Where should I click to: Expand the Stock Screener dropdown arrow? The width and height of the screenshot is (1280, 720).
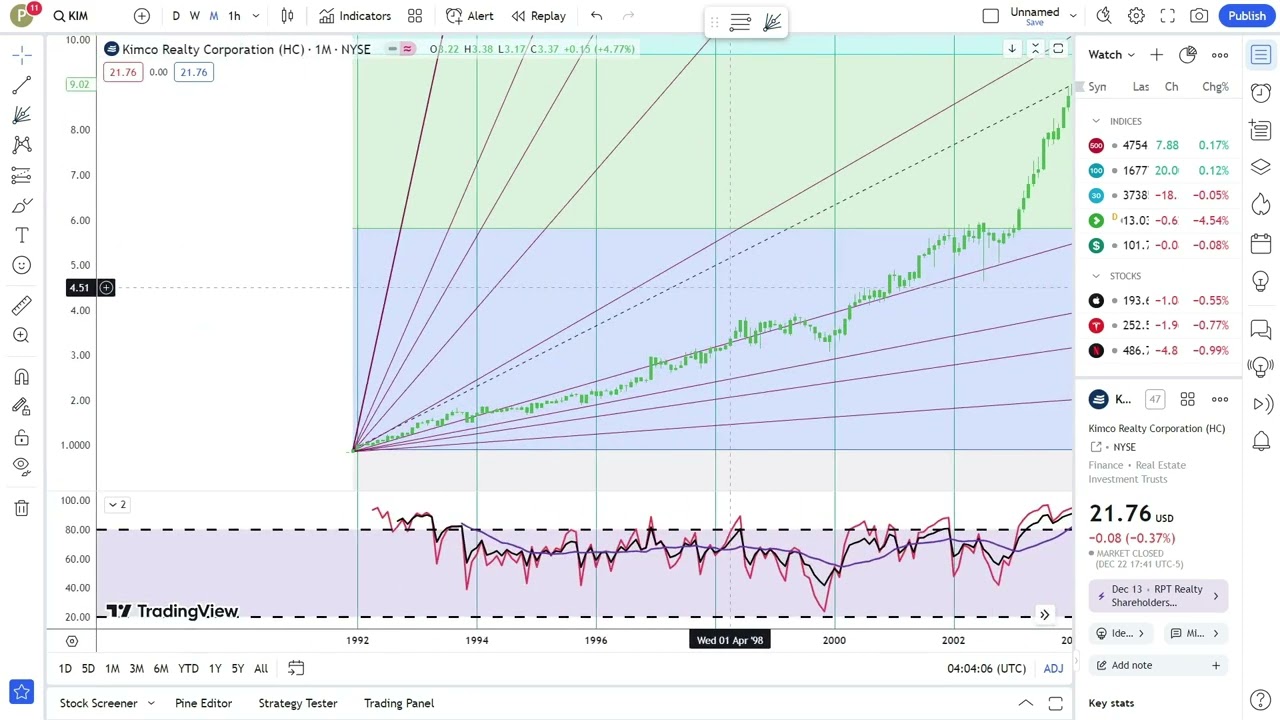tap(151, 703)
